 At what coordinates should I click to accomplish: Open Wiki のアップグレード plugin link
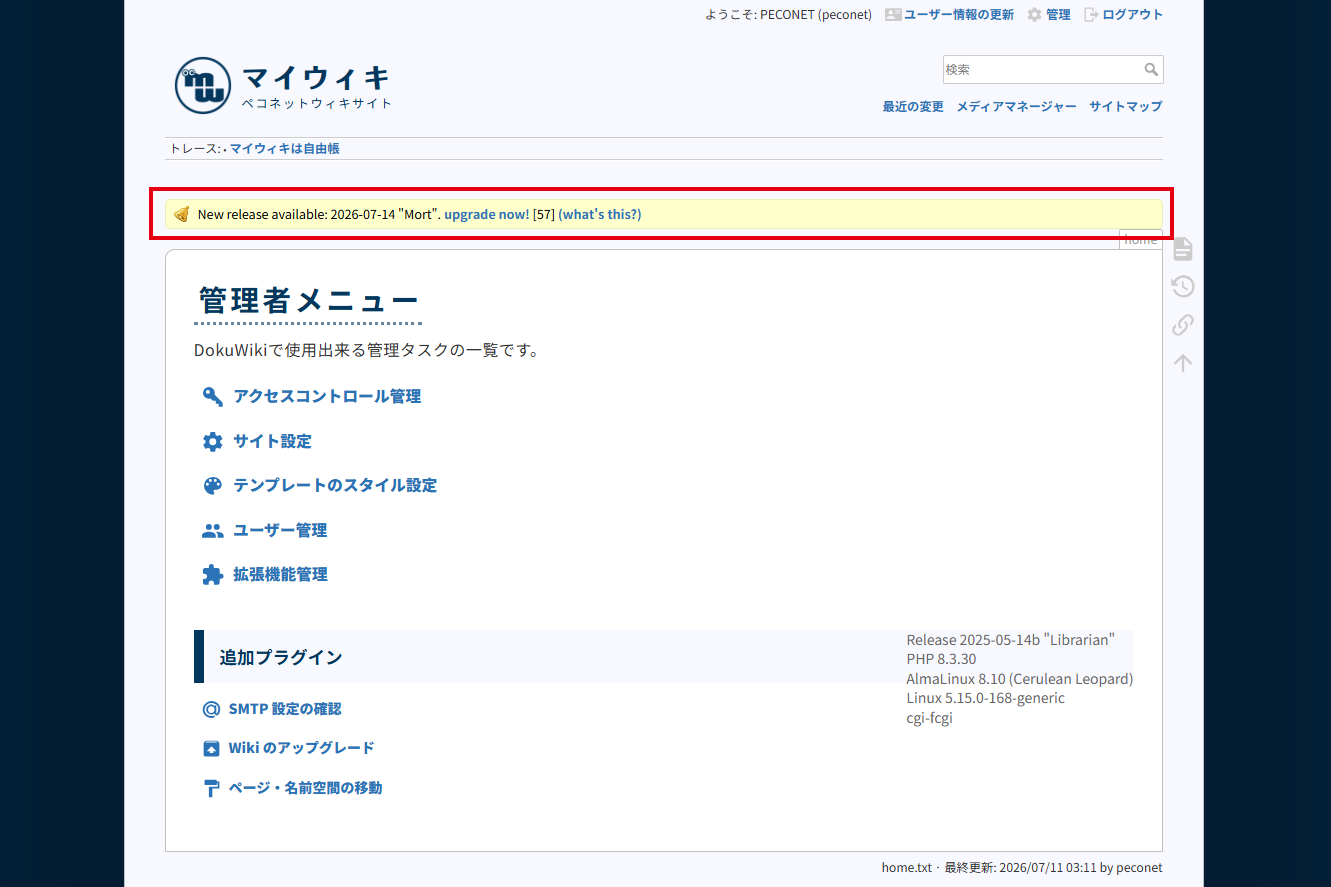point(301,749)
